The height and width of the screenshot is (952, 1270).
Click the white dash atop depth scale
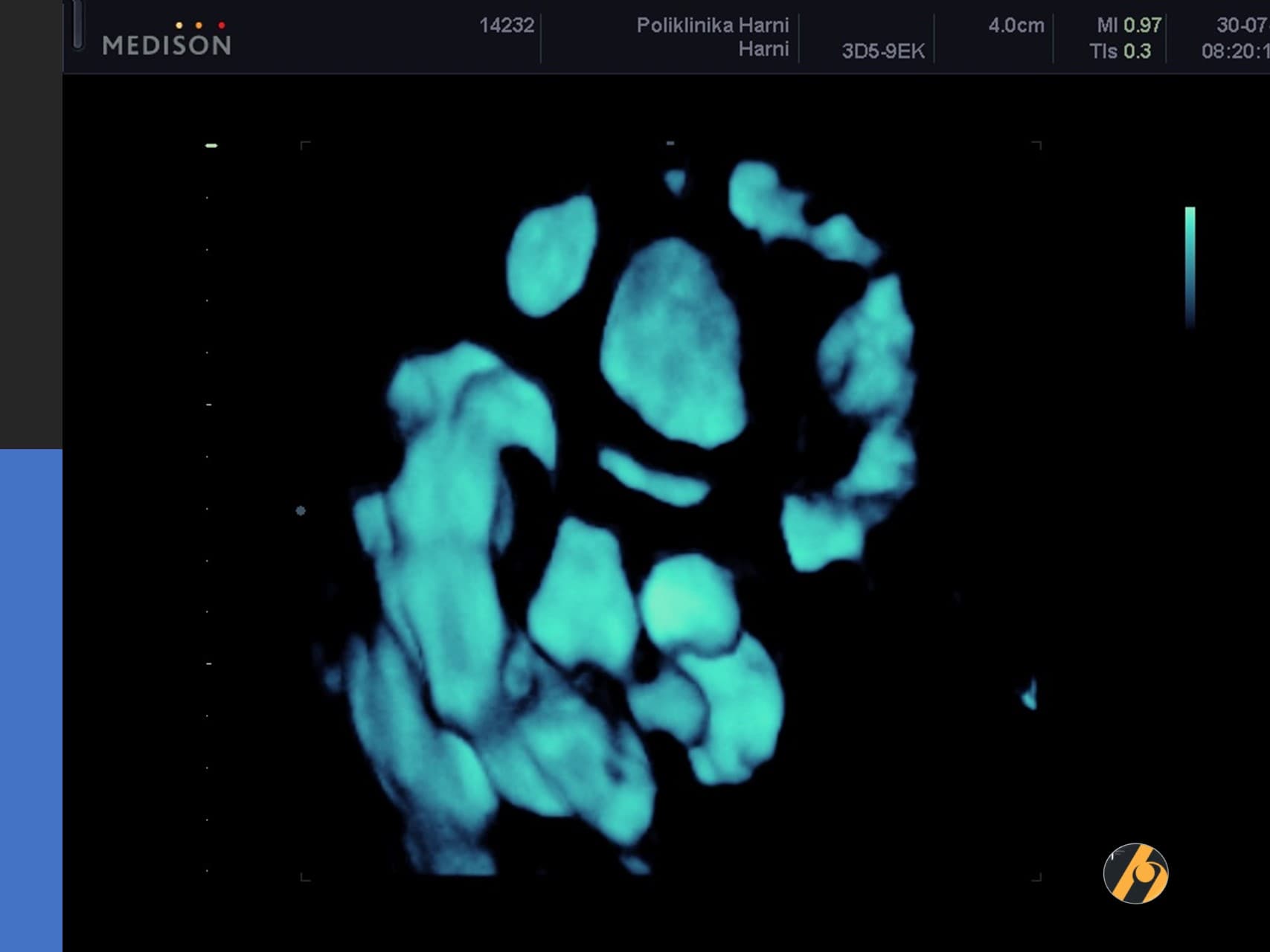tap(211, 146)
